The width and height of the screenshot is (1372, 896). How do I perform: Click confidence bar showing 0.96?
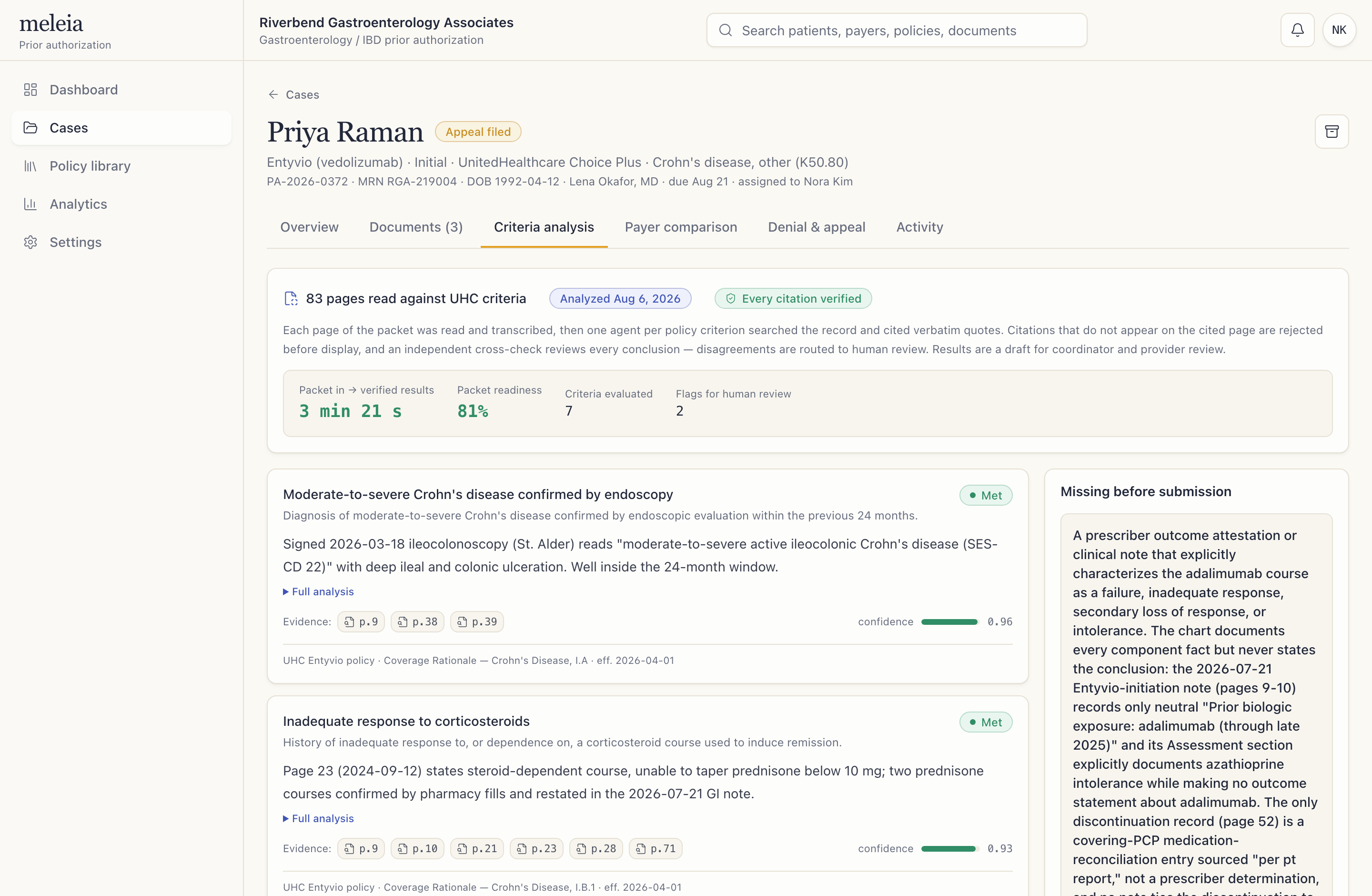click(949, 621)
